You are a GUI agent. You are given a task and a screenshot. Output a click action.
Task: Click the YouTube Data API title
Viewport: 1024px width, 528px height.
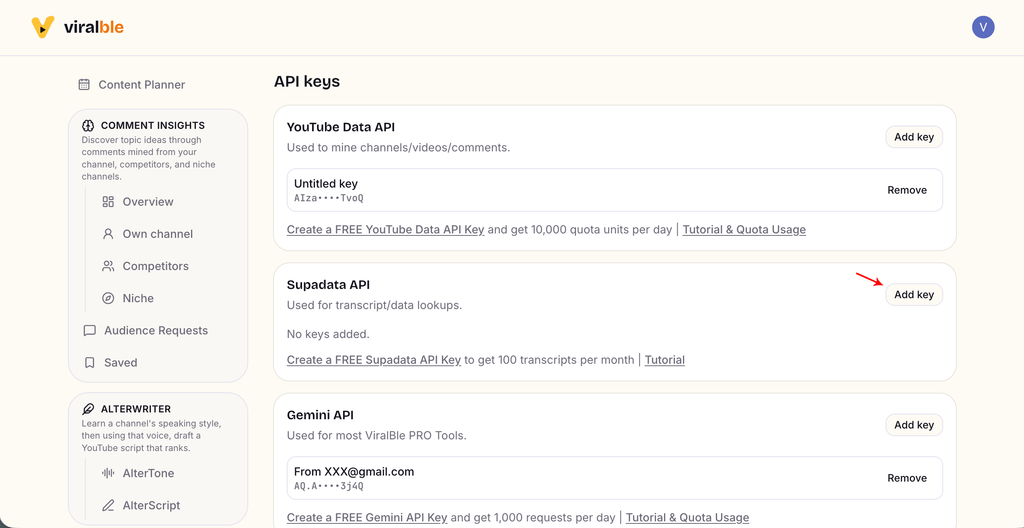coord(340,127)
